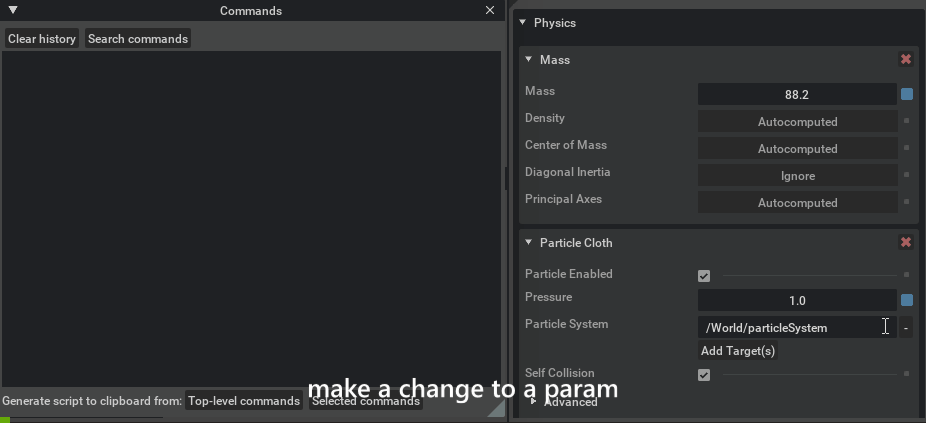The height and width of the screenshot is (423, 926).
Task: Click the minus button next to Particle System path
Action: 905,328
